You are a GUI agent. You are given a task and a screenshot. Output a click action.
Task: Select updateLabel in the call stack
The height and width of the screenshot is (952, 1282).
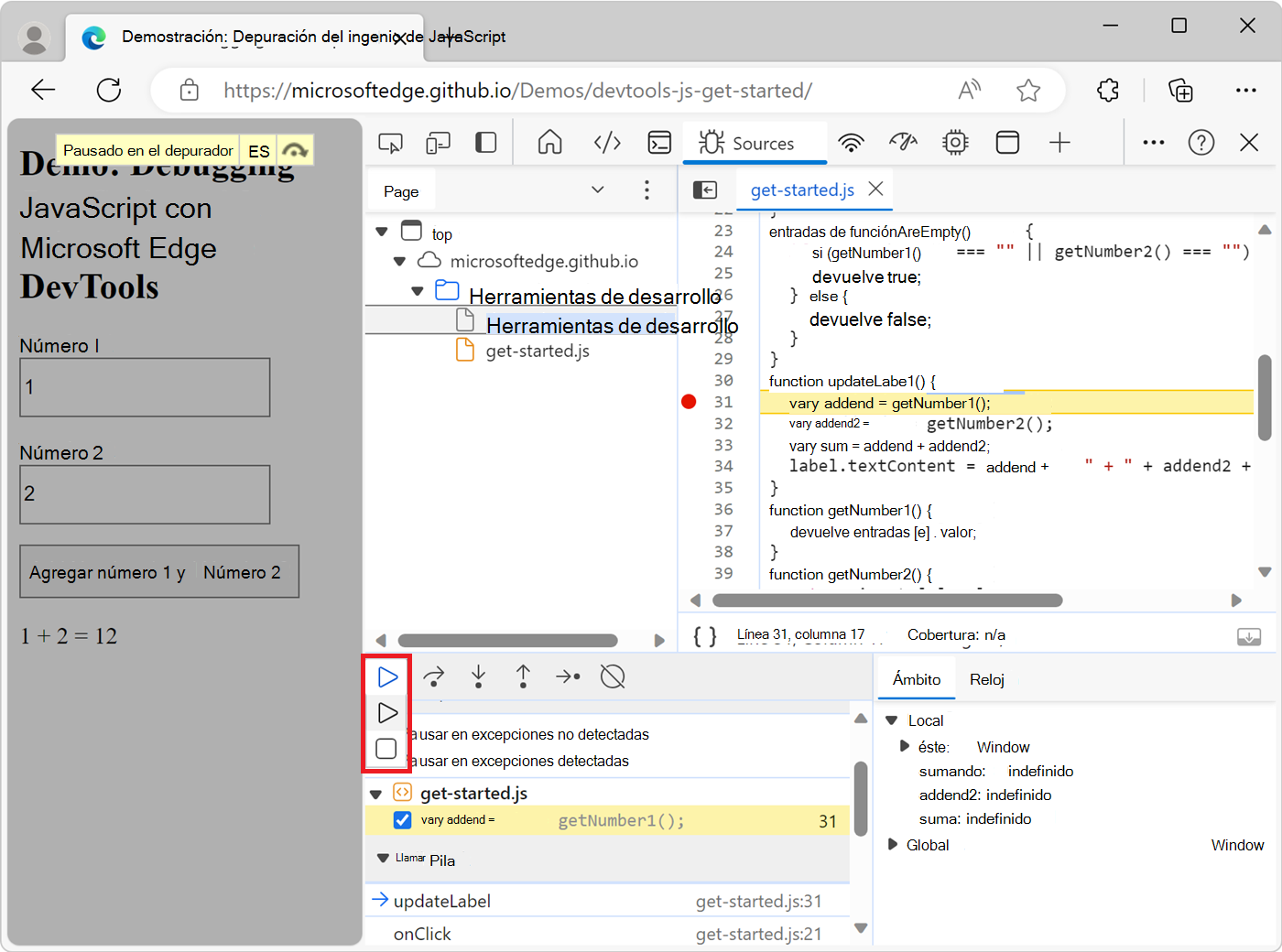pyautogui.click(x=441, y=901)
